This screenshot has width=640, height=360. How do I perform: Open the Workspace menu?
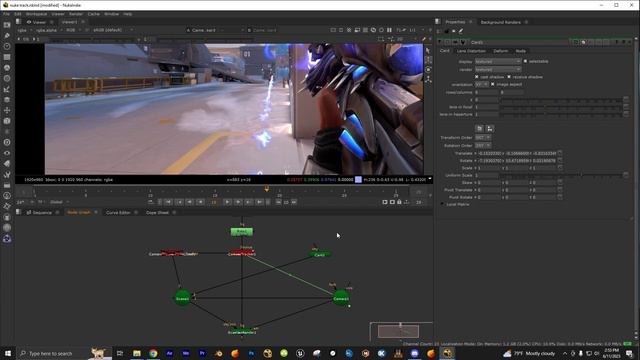click(x=36, y=14)
